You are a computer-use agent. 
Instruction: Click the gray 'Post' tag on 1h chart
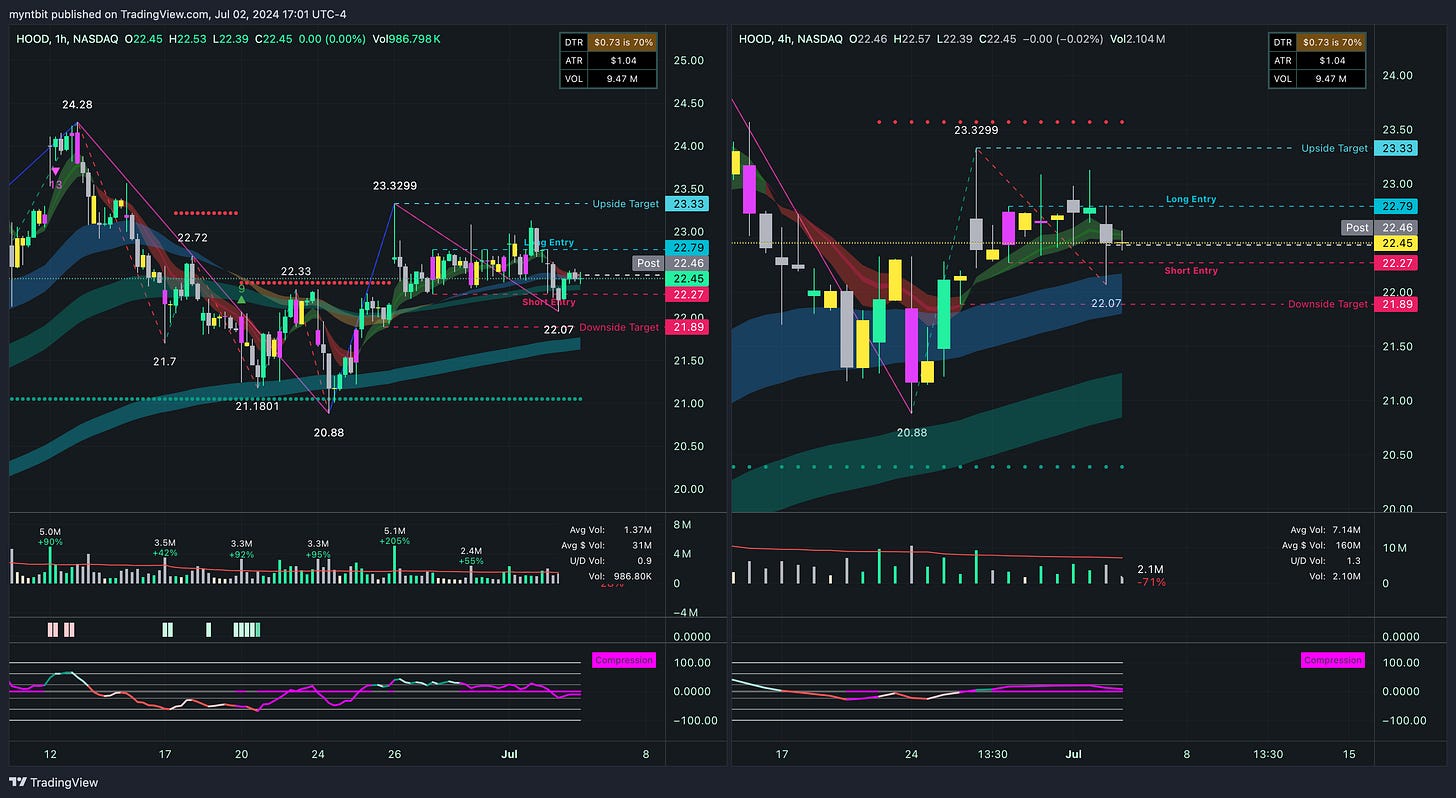point(648,263)
